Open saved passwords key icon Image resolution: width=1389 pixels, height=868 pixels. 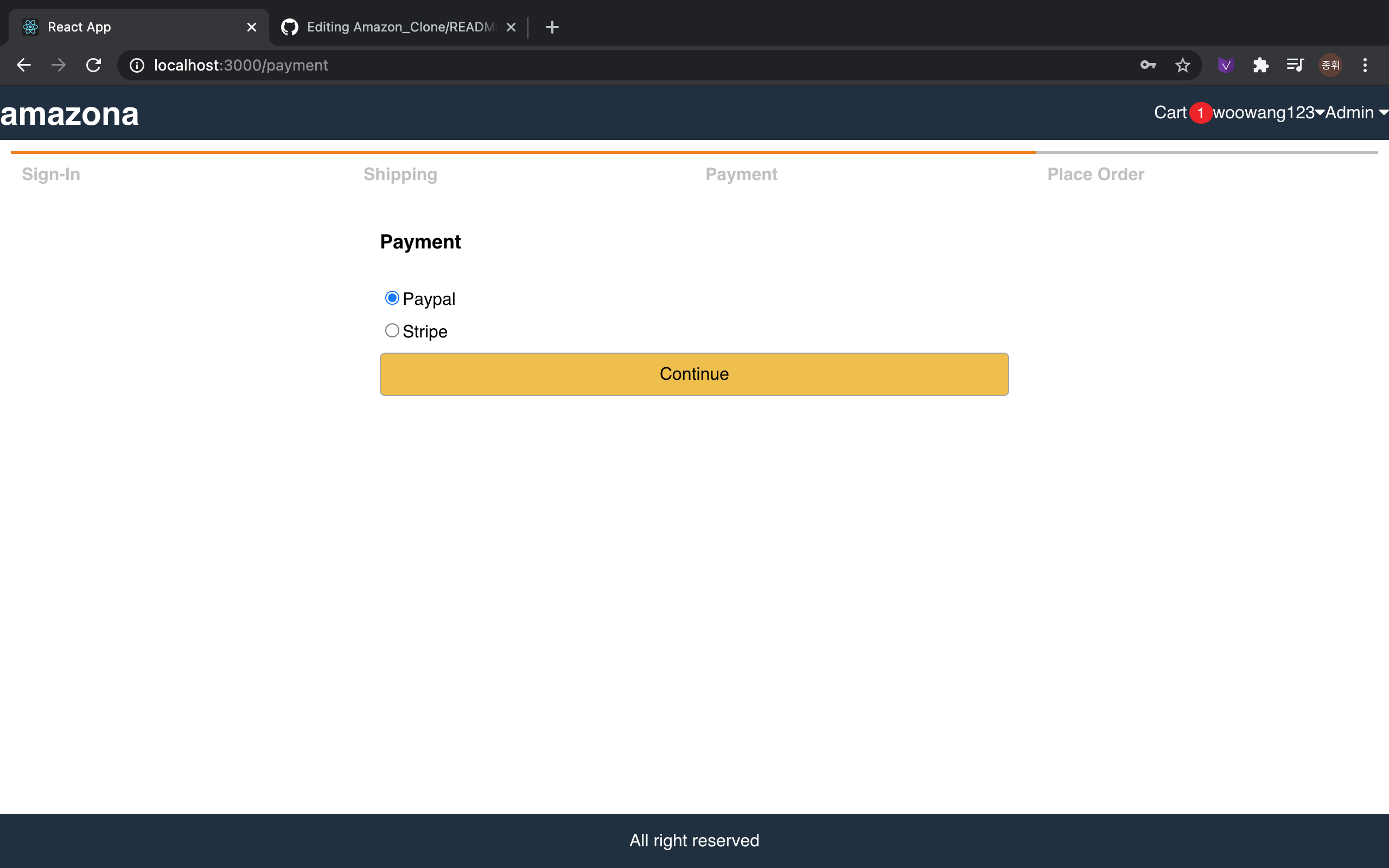[1148, 65]
